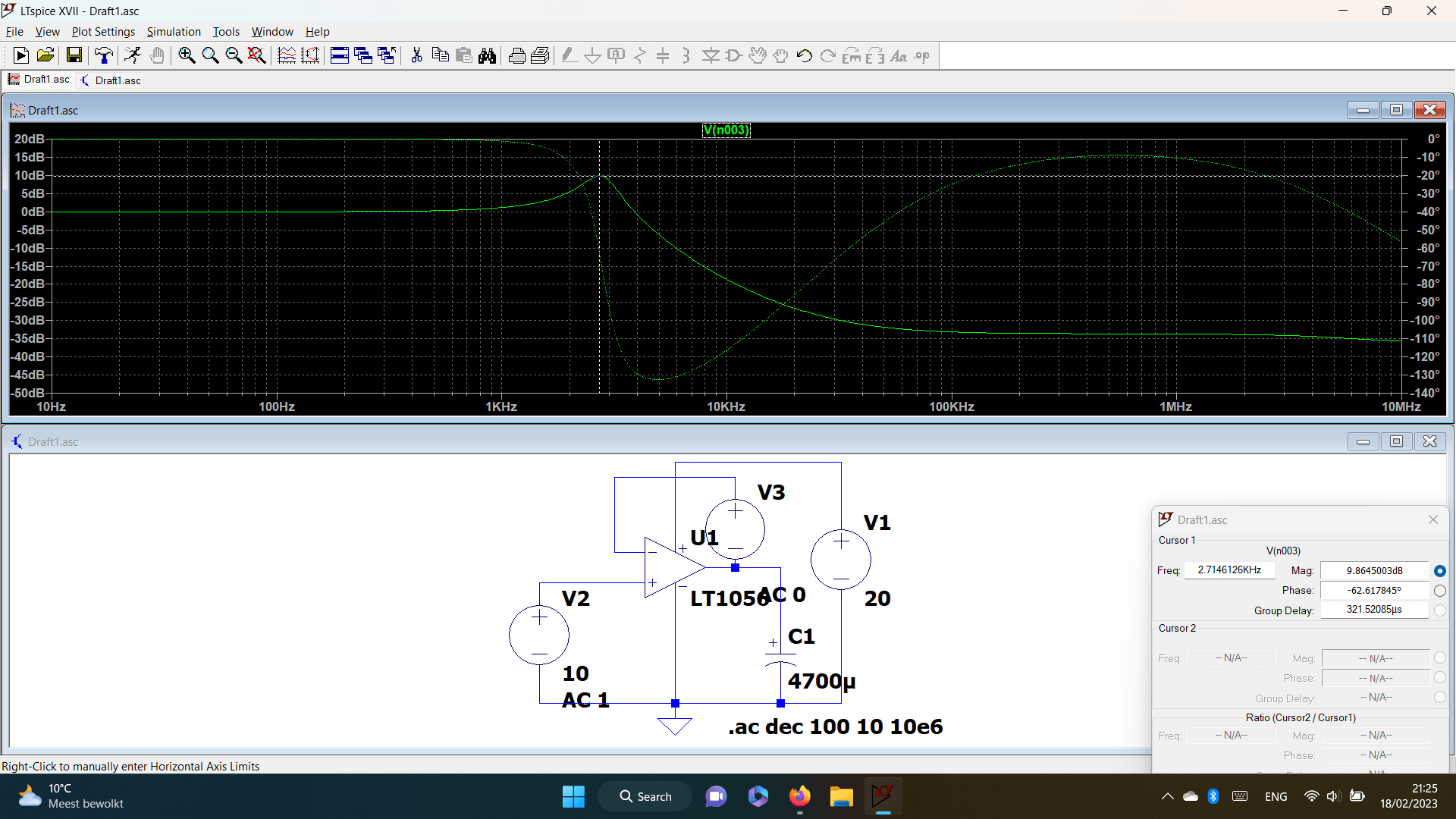This screenshot has height=819, width=1456.
Task: Select Cursor 1 Mag radio button
Action: (1439, 570)
